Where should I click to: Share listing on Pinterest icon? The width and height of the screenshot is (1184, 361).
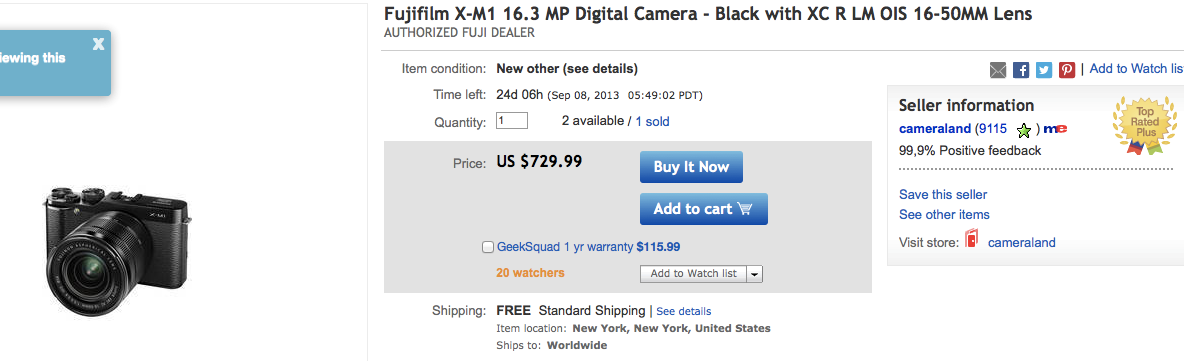(x=1066, y=69)
